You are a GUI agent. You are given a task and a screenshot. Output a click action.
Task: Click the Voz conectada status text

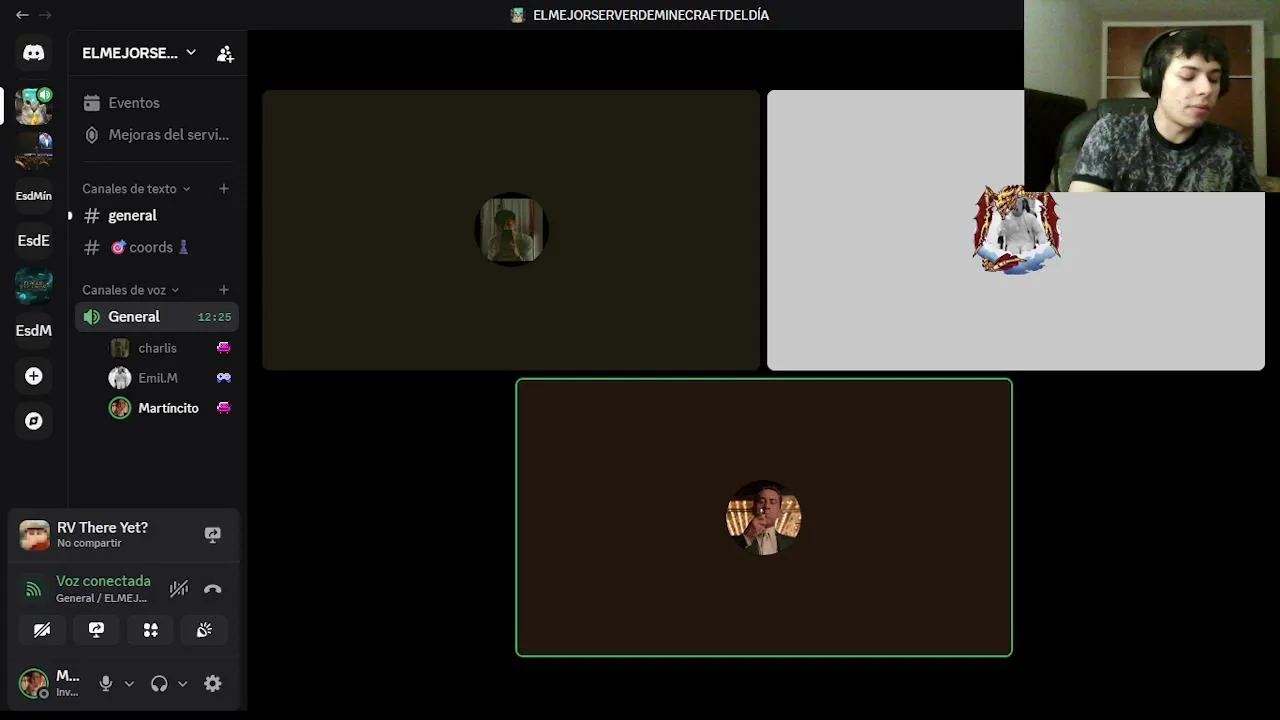tap(103, 581)
